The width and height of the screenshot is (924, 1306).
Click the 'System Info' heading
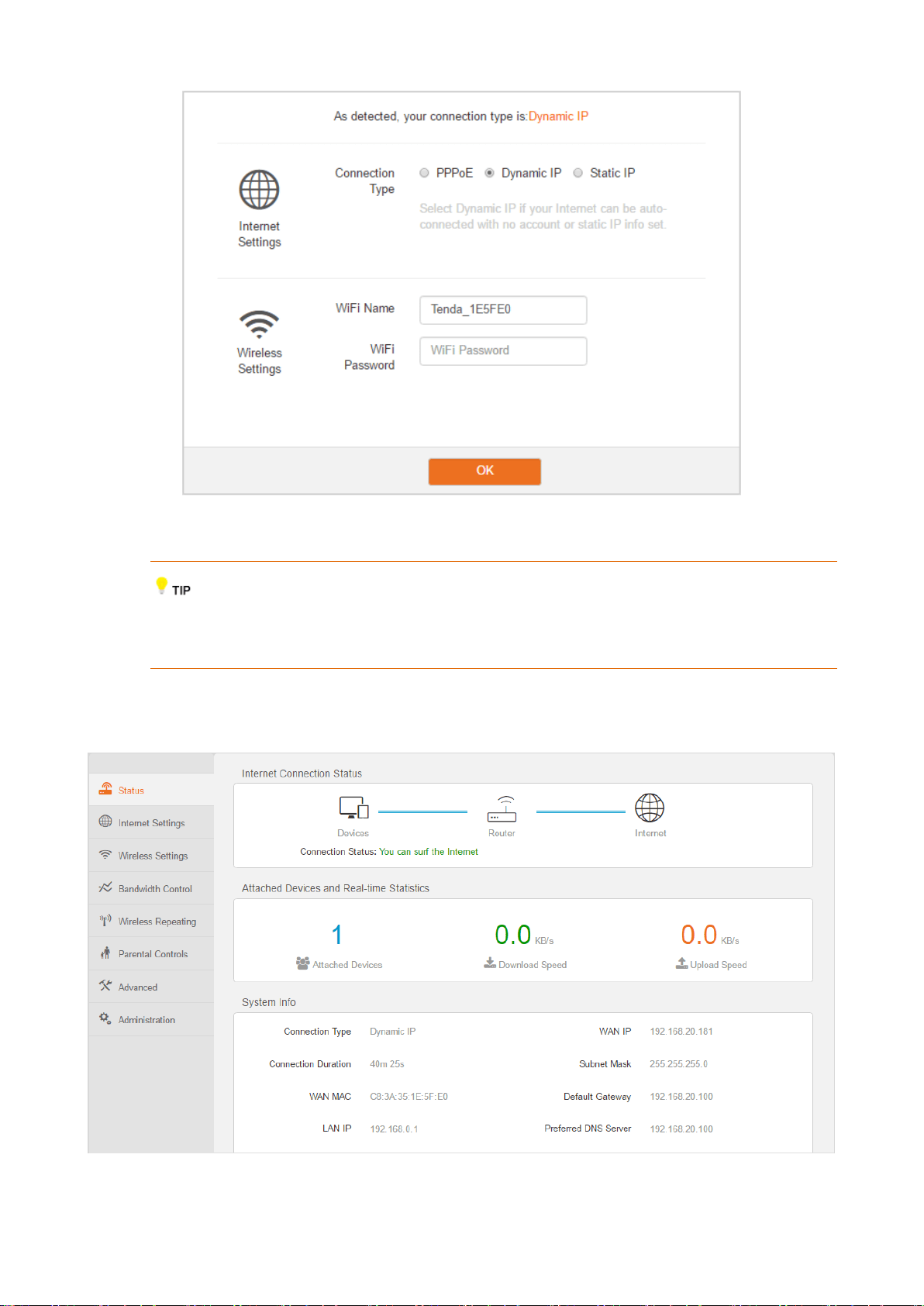coord(269,1002)
